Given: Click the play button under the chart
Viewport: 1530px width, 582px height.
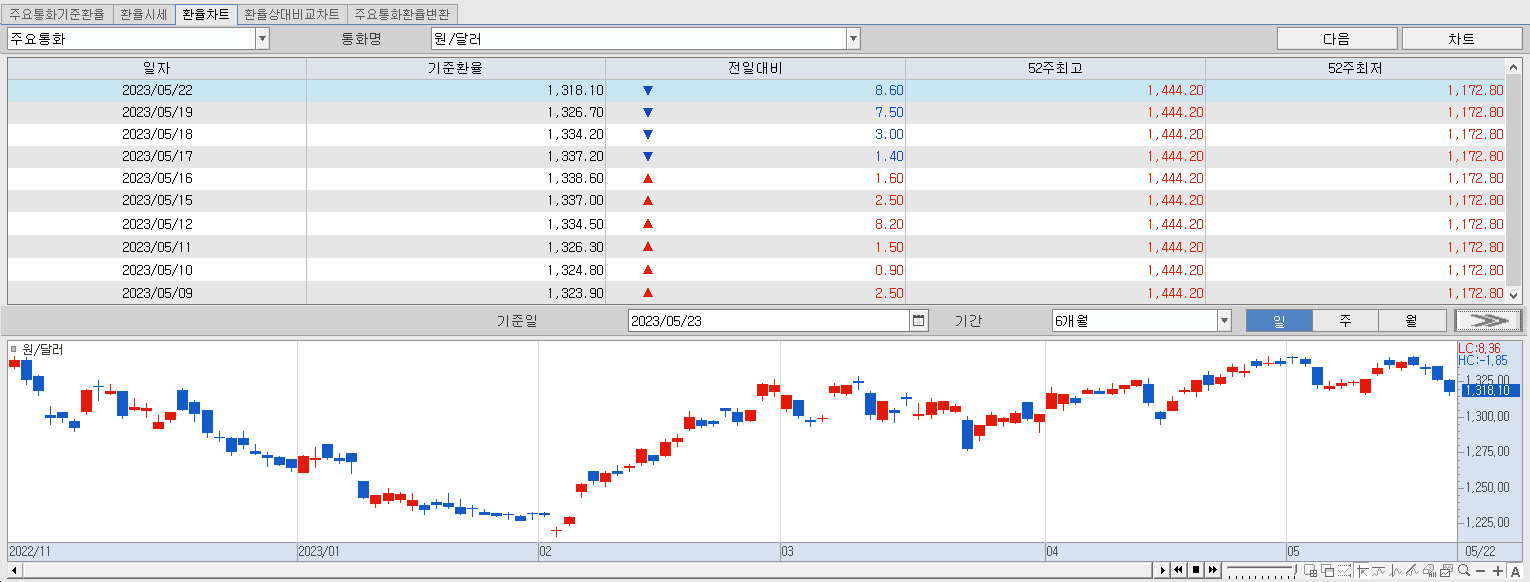Looking at the screenshot, I should pos(1162,570).
